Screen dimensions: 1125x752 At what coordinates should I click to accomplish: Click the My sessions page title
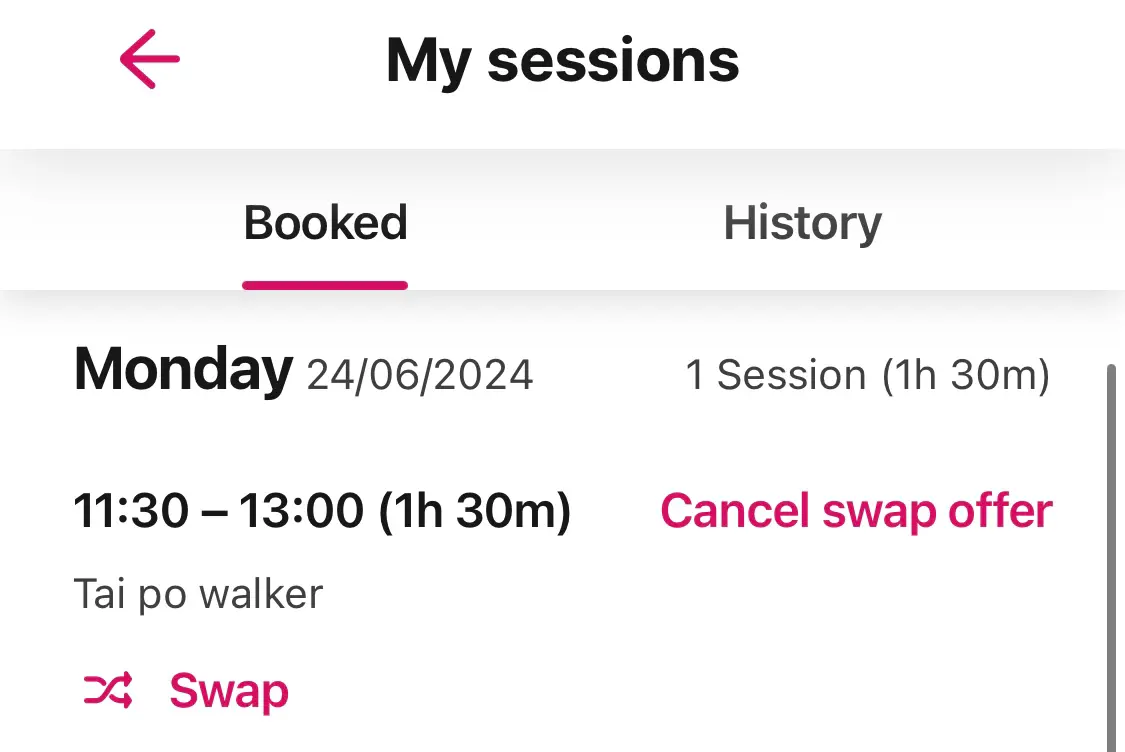562,62
